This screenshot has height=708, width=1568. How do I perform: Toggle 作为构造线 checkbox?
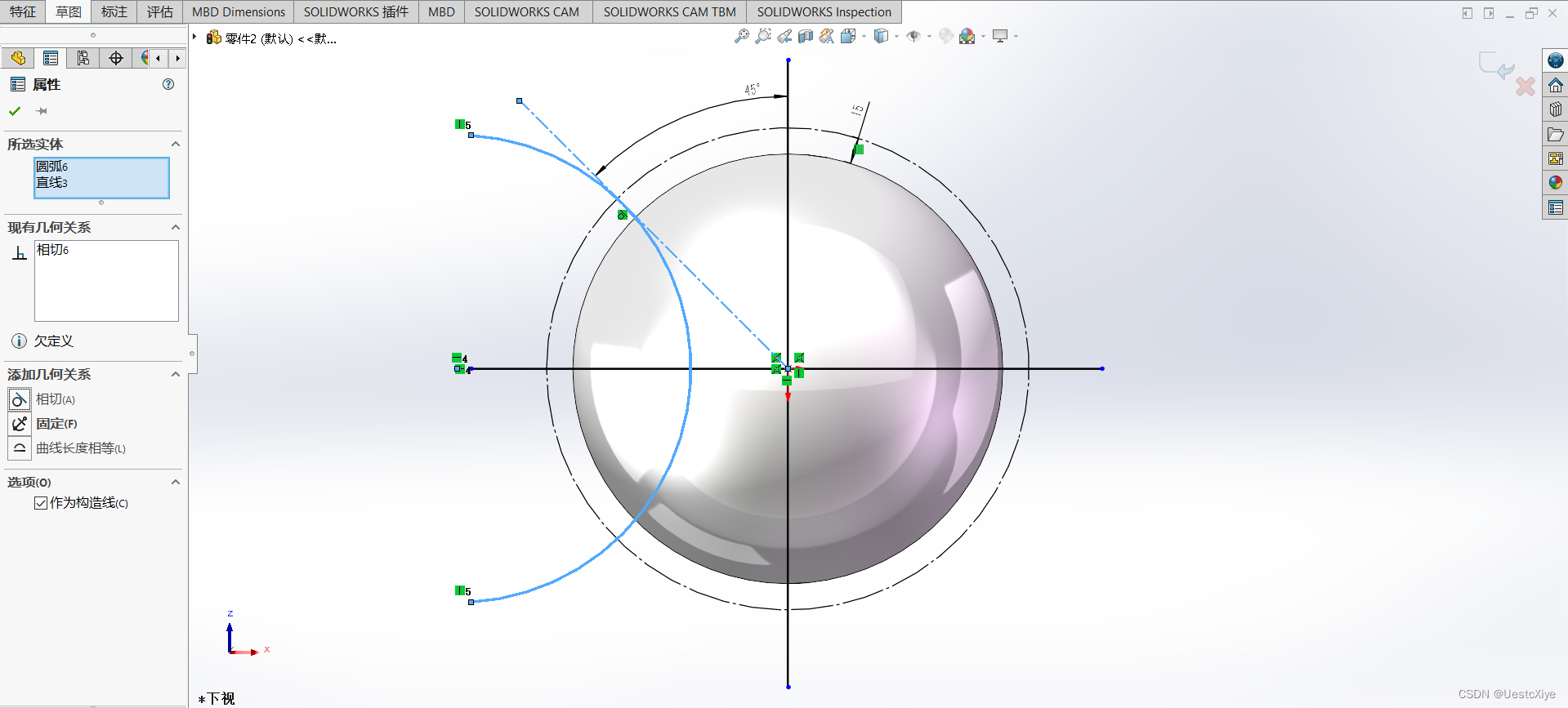coord(41,503)
